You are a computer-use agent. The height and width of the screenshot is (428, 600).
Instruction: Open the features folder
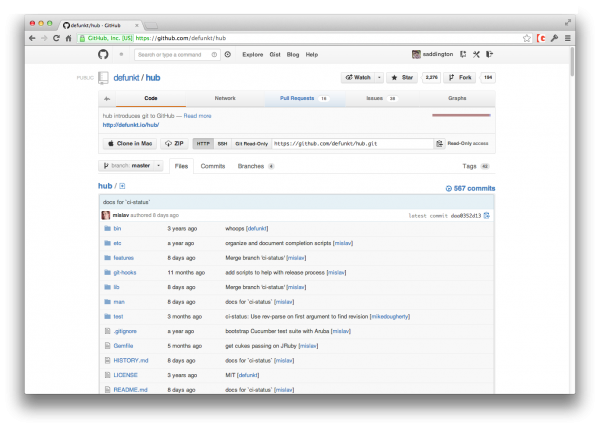124,258
